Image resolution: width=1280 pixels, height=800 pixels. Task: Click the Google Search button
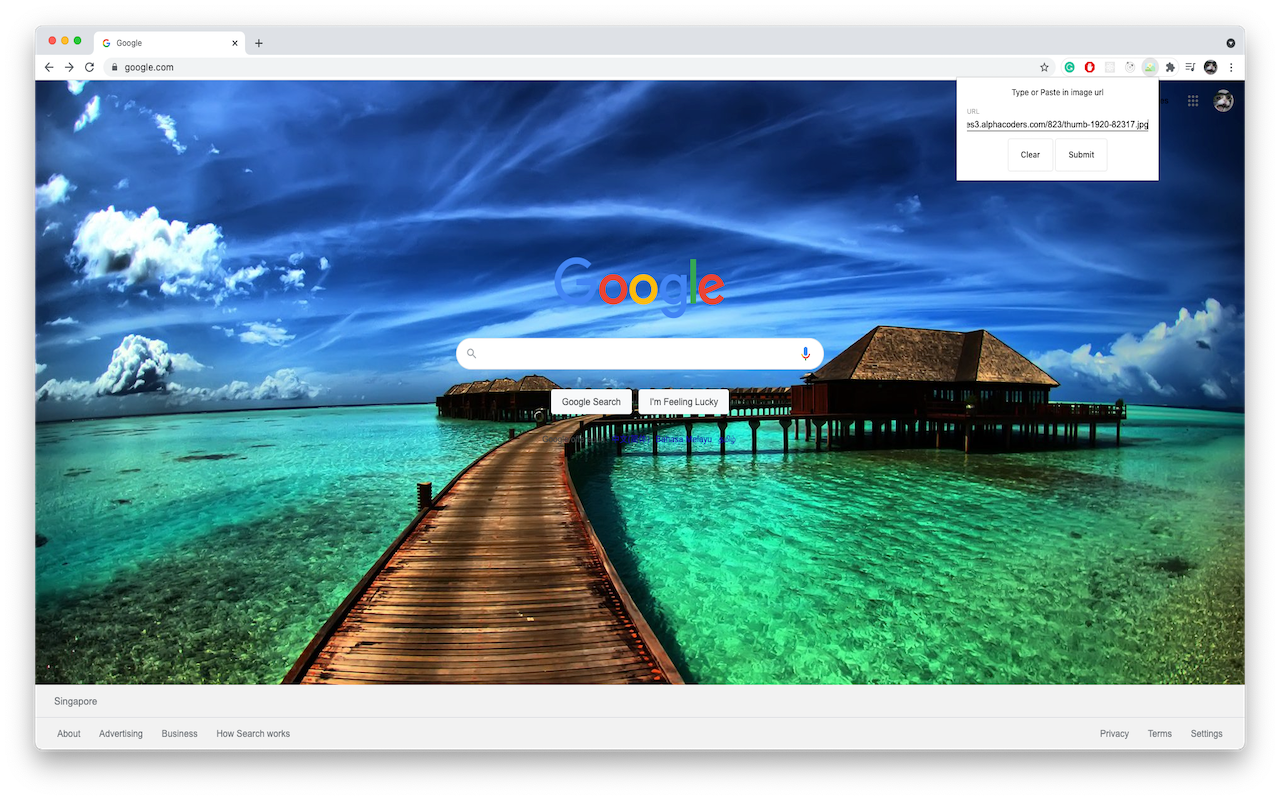[x=591, y=402]
